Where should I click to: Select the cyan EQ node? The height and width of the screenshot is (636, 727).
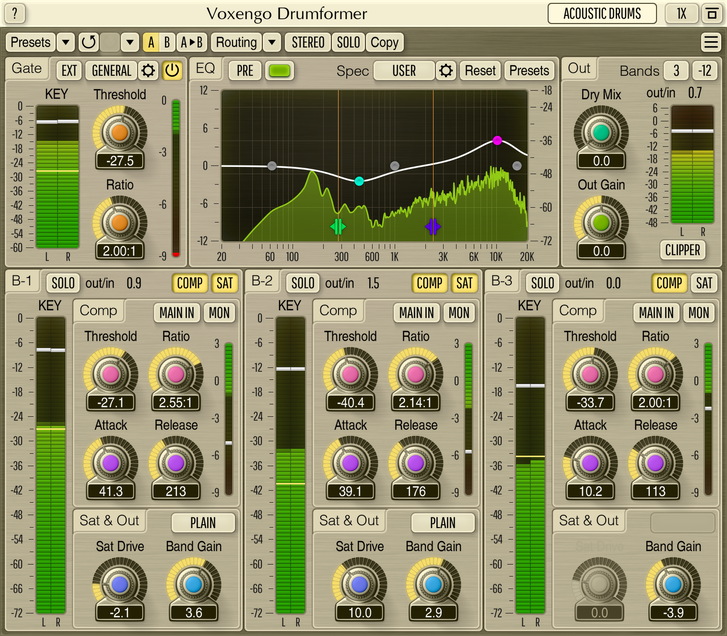tap(359, 181)
